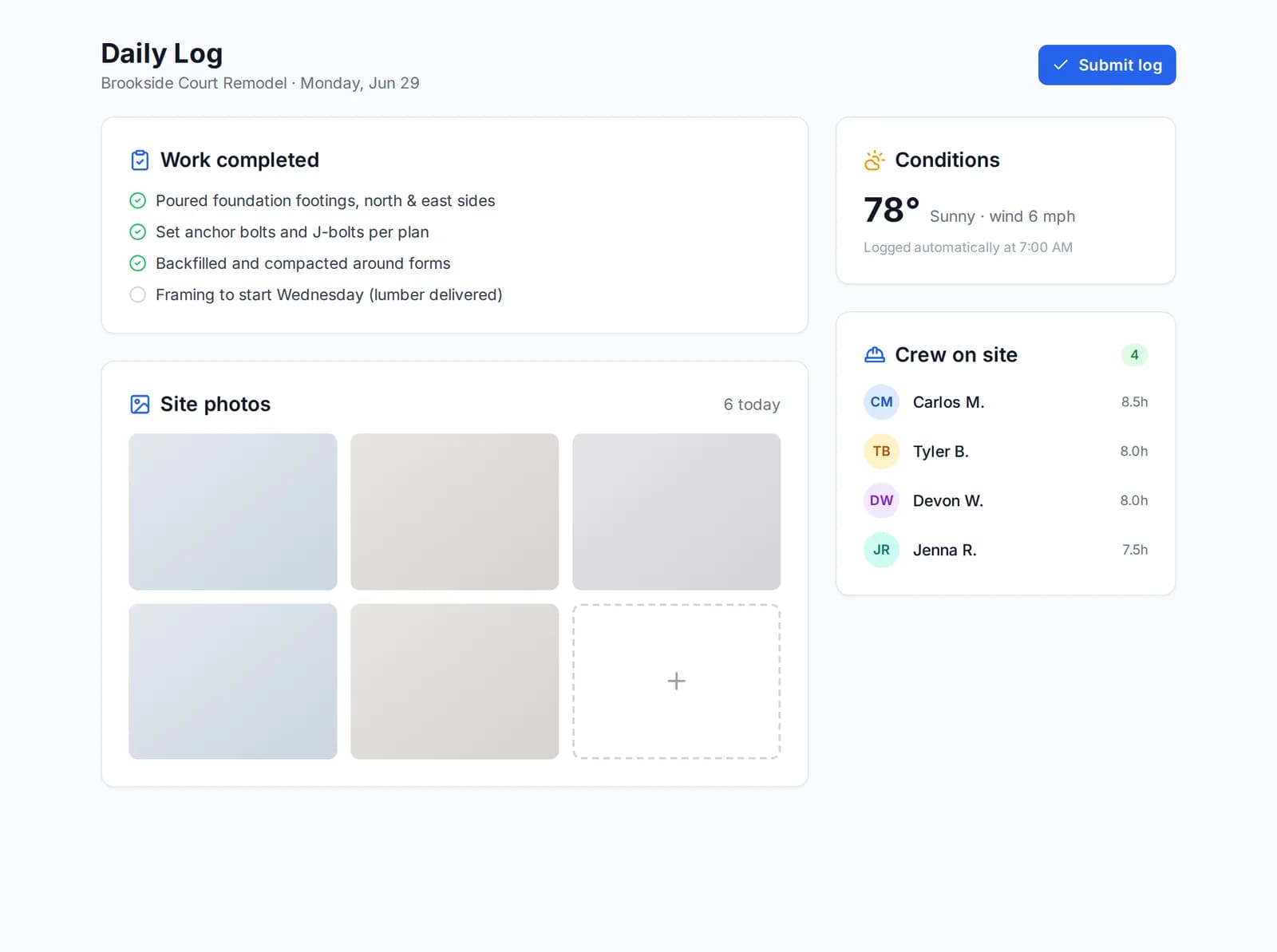Click the image icon beside Site photos
This screenshot has width=1277, height=952.
point(140,405)
